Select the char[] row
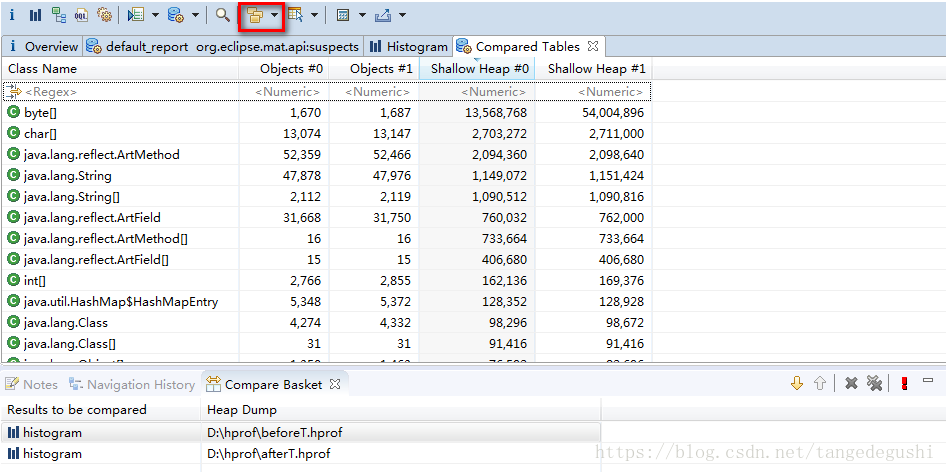This screenshot has width=946, height=472. click(x=327, y=133)
